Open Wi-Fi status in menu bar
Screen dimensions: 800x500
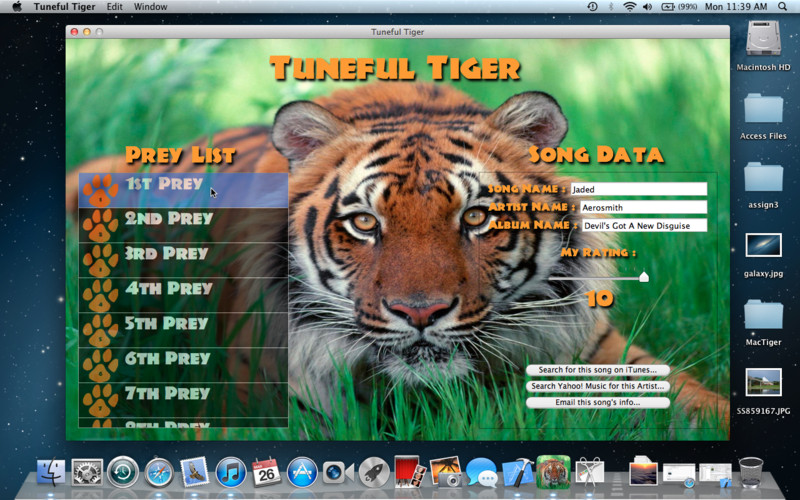630,7
